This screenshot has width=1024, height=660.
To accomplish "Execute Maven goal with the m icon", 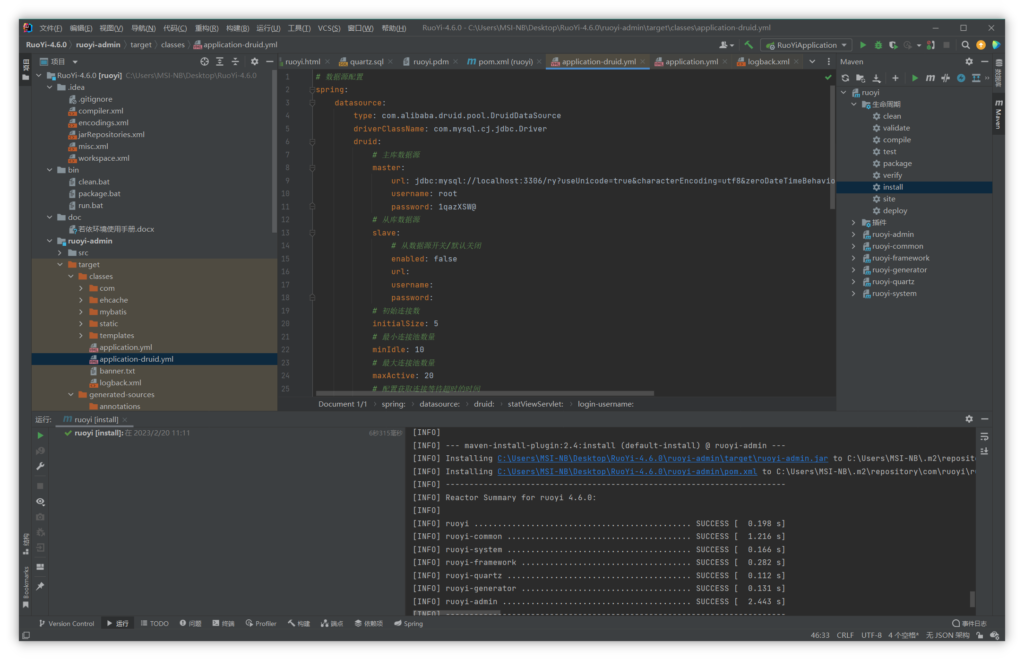I will (x=930, y=78).
